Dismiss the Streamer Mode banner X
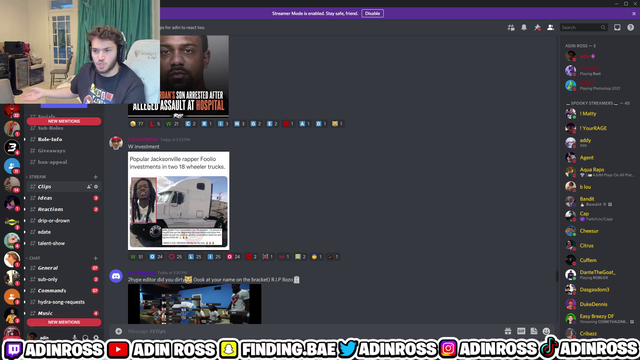 coord(634,13)
